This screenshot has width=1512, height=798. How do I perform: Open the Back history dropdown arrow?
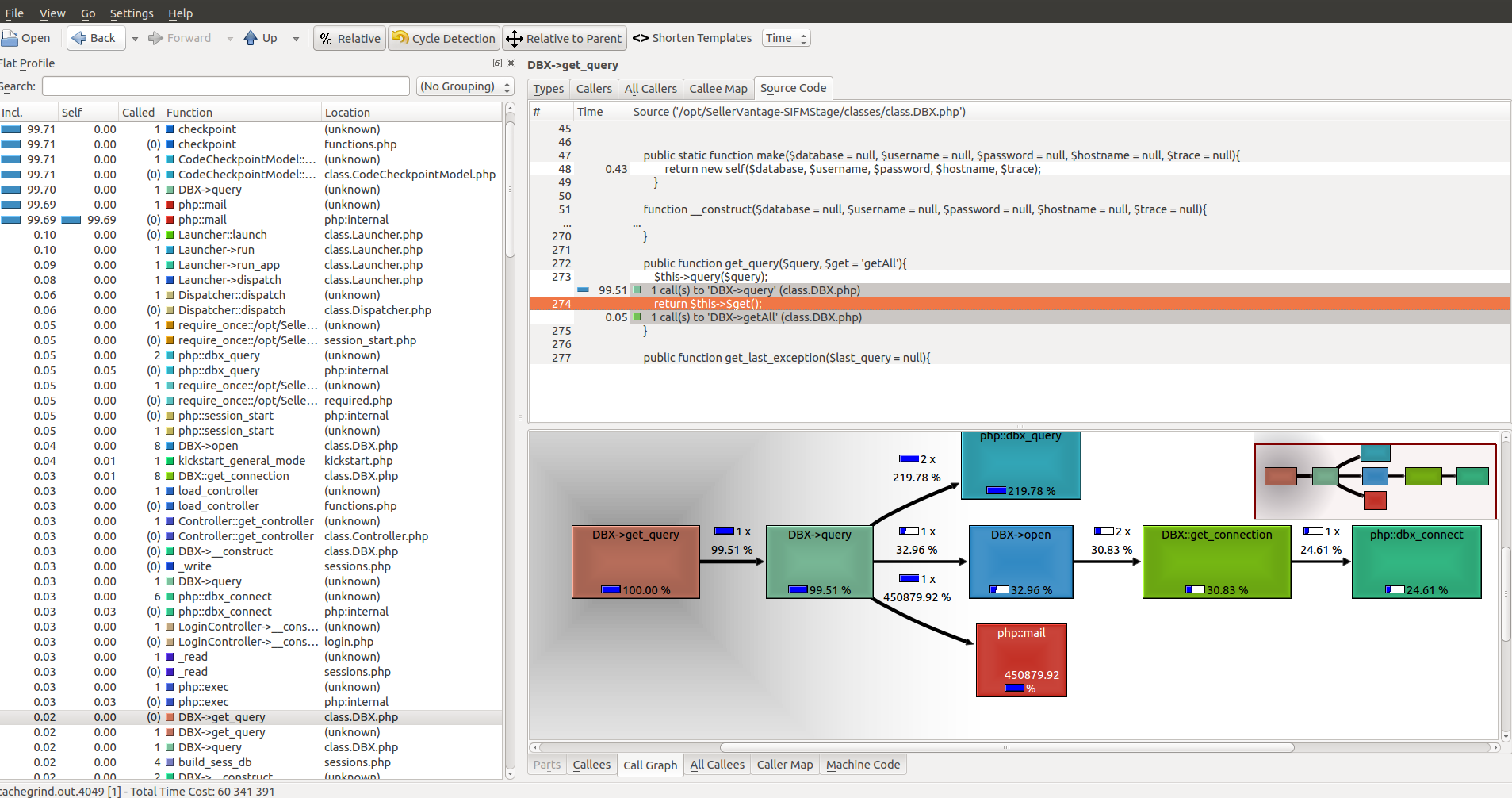[135, 39]
